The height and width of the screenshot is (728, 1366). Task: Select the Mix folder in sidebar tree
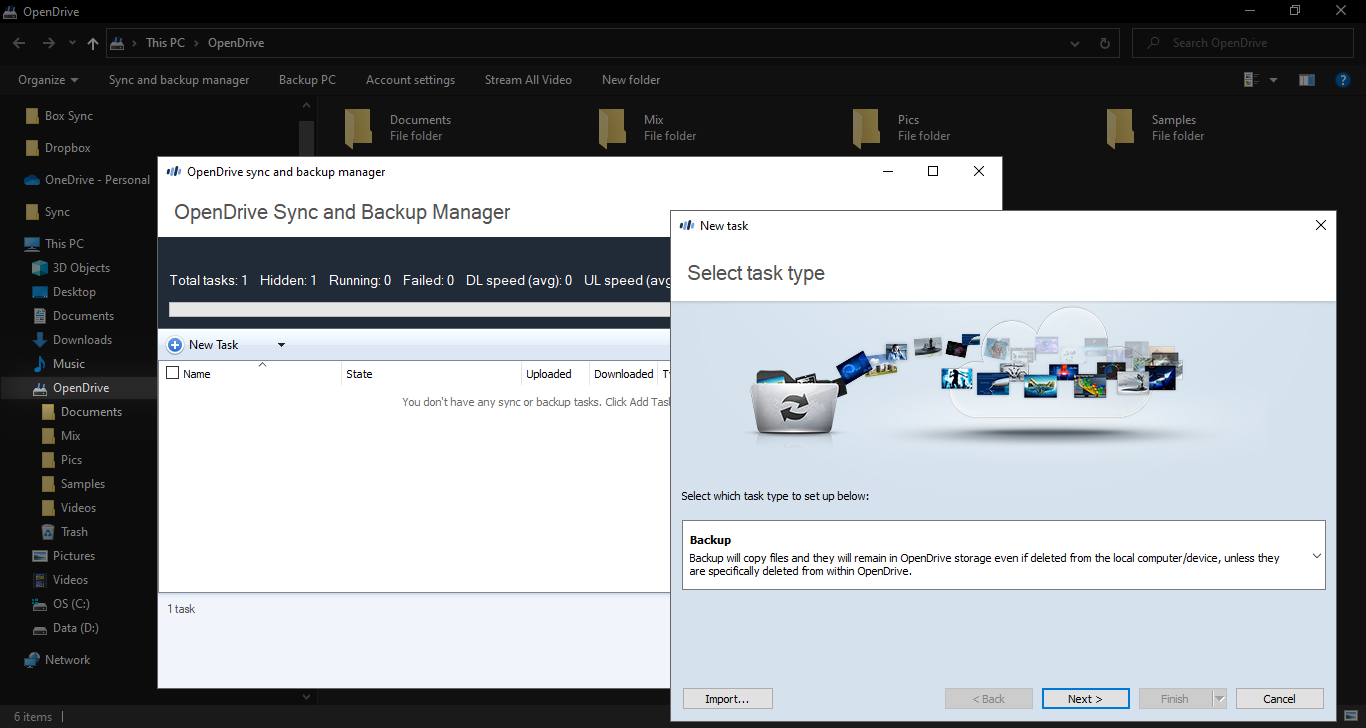point(70,436)
